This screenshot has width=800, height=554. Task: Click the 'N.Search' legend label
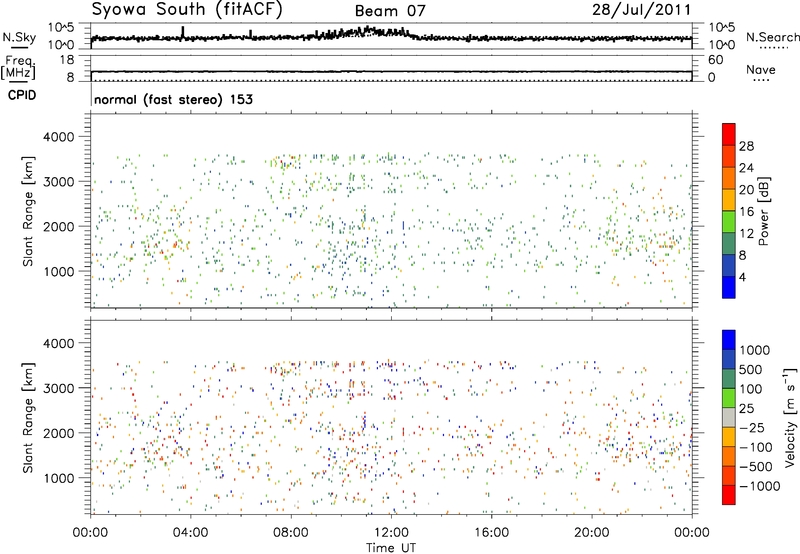tap(772, 37)
